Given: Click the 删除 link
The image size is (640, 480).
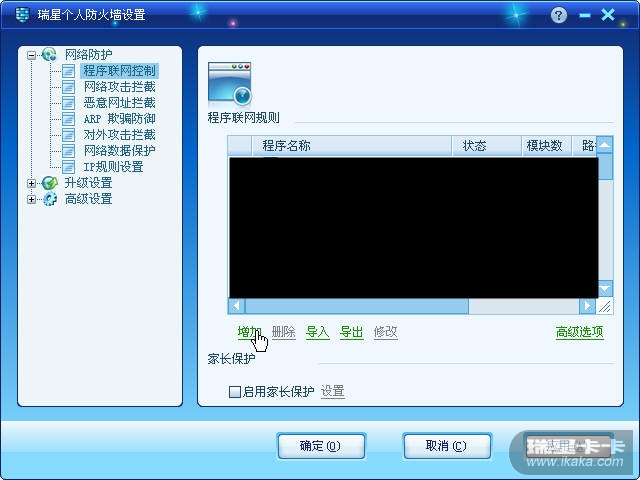Looking at the screenshot, I should (284, 332).
